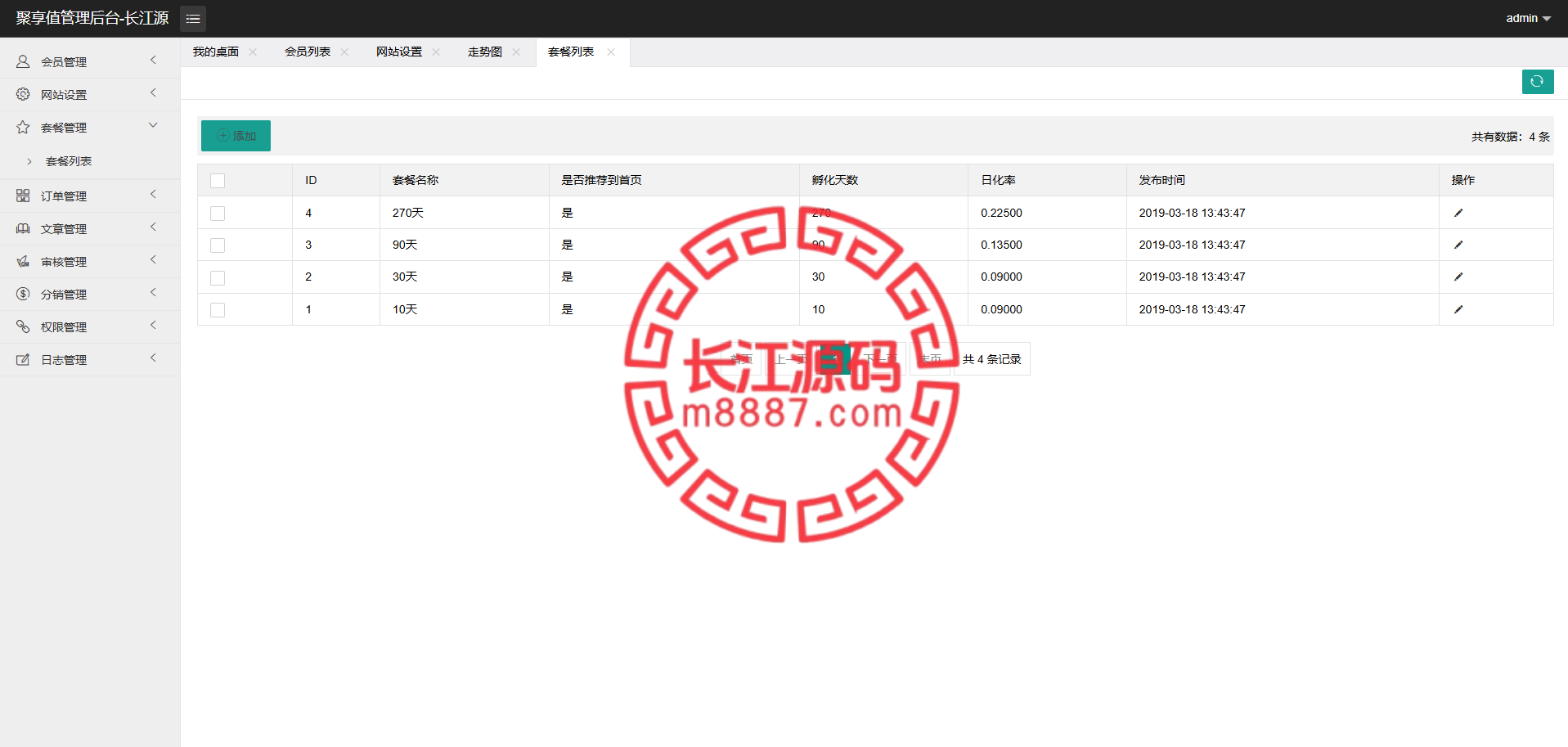The height and width of the screenshot is (747, 1568).
Task: Click the 订单管理 grid icon
Action: (x=23, y=196)
